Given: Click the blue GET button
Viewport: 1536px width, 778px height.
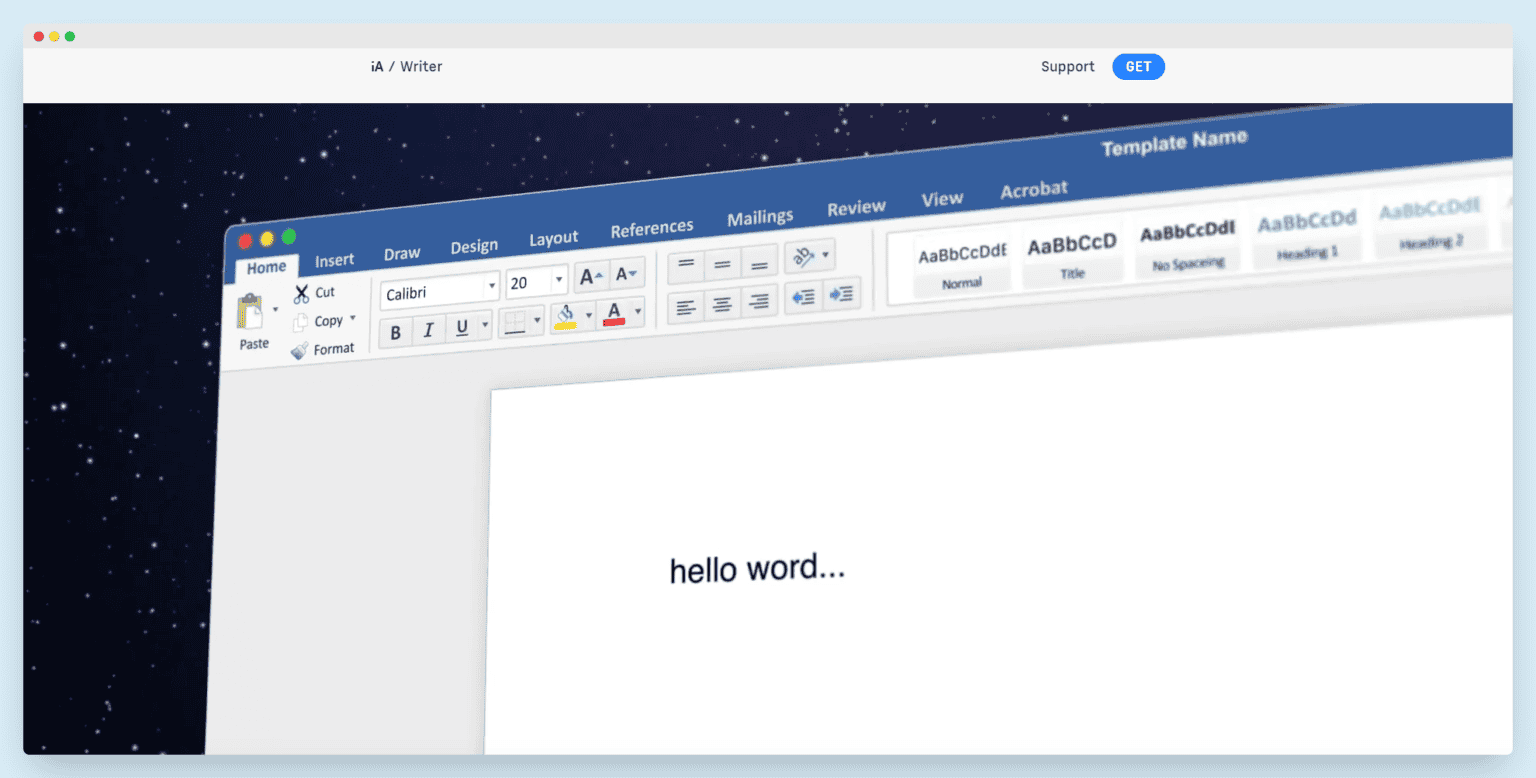Looking at the screenshot, I should point(1138,67).
